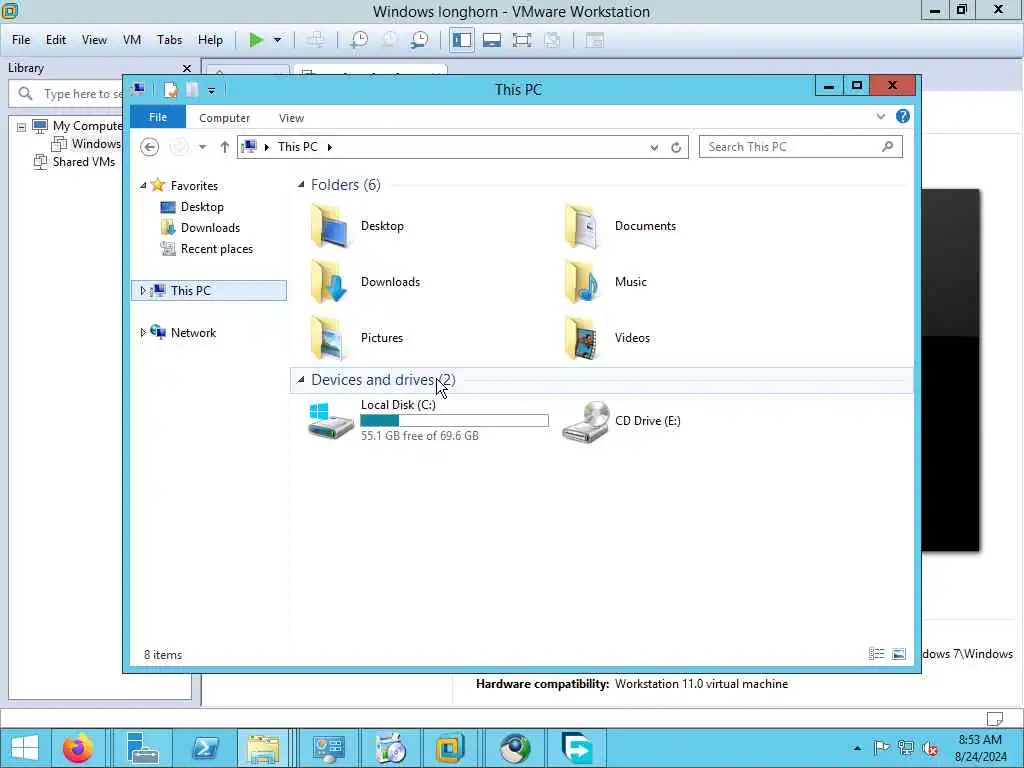This screenshot has width=1024, height=768.
Task: Open VMware Help menu
Action: 210,40
